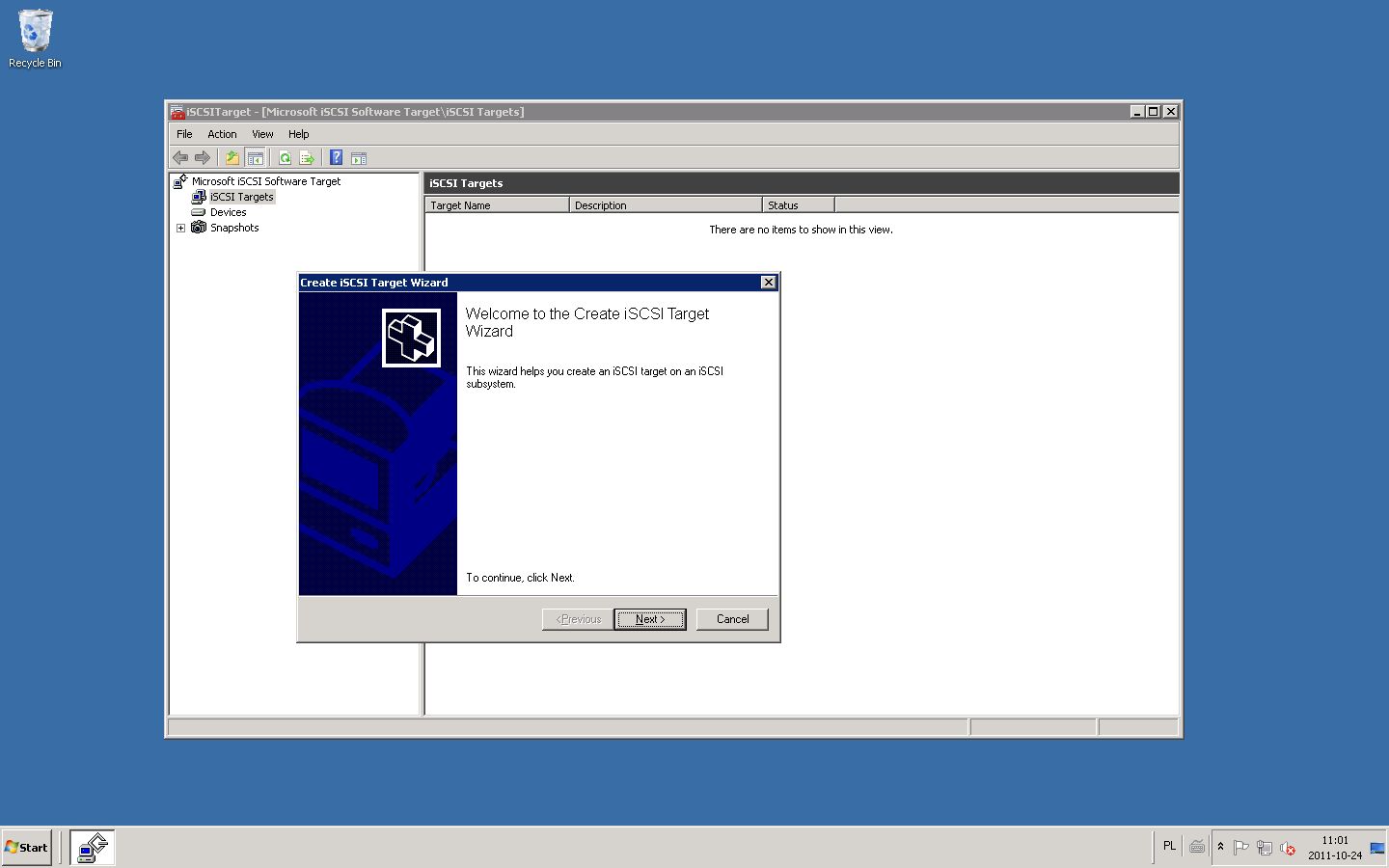The width and height of the screenshot is (1389, 868).
Task: Open the Devices node
Action: pos(228,211)
